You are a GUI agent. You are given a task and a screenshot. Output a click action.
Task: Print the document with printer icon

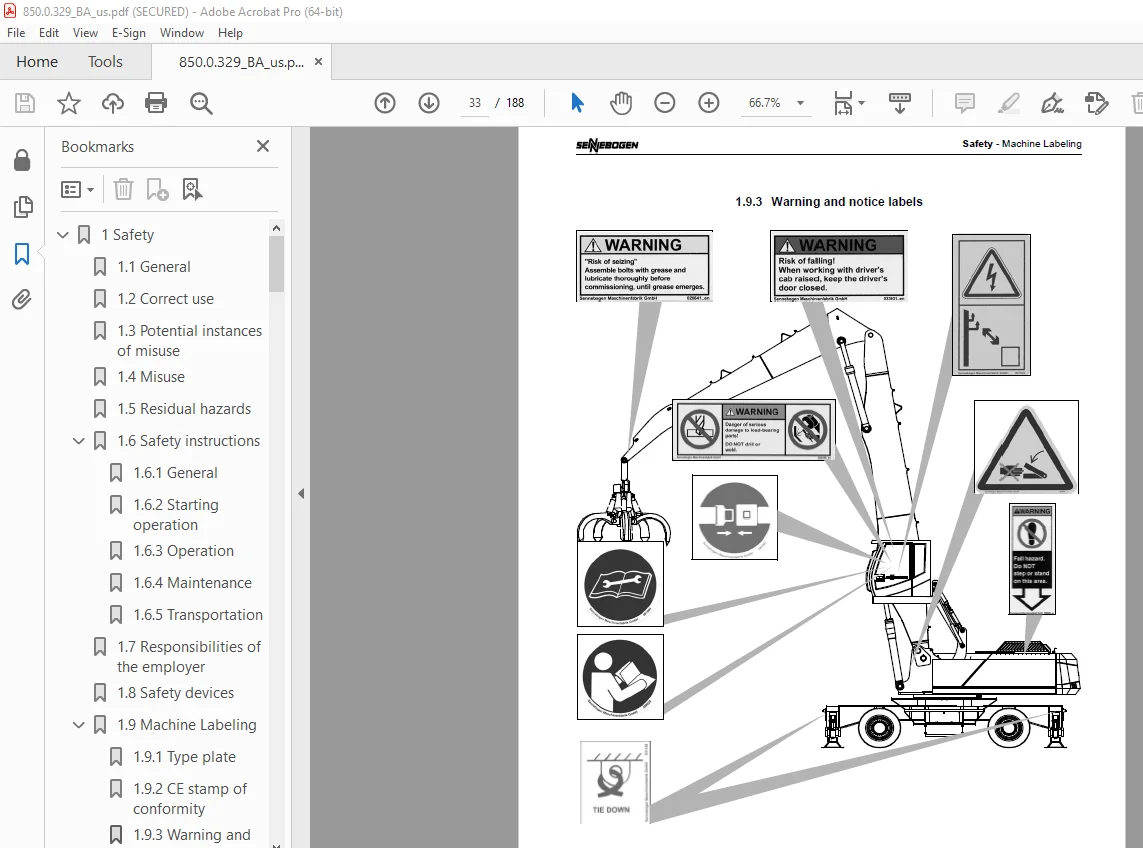[156, 103]
